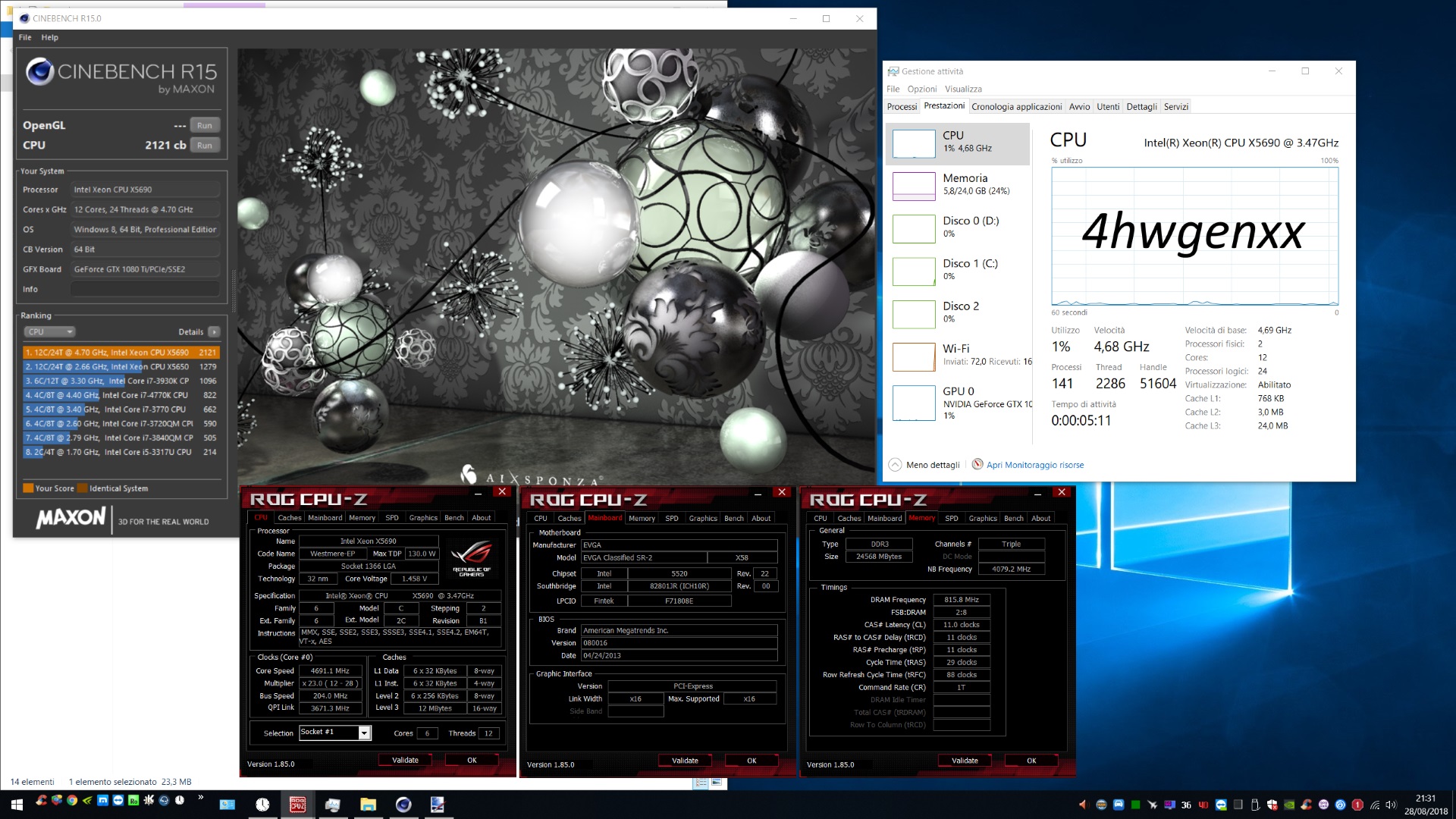Viewport: 1456px width, 819px height.
Task: Open the Uplay blue swirl tray icon
Action: 1340,805
